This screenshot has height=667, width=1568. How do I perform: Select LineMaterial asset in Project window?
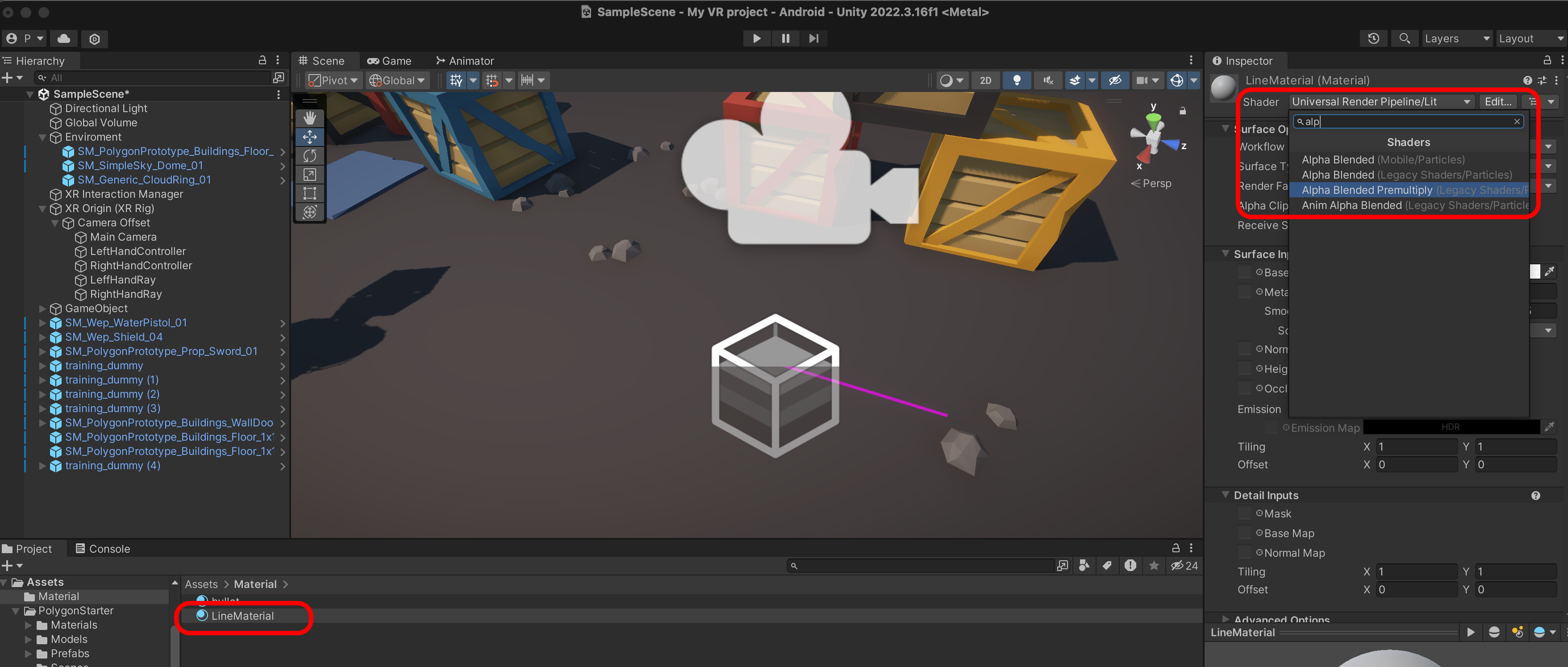tap(242, 616)
